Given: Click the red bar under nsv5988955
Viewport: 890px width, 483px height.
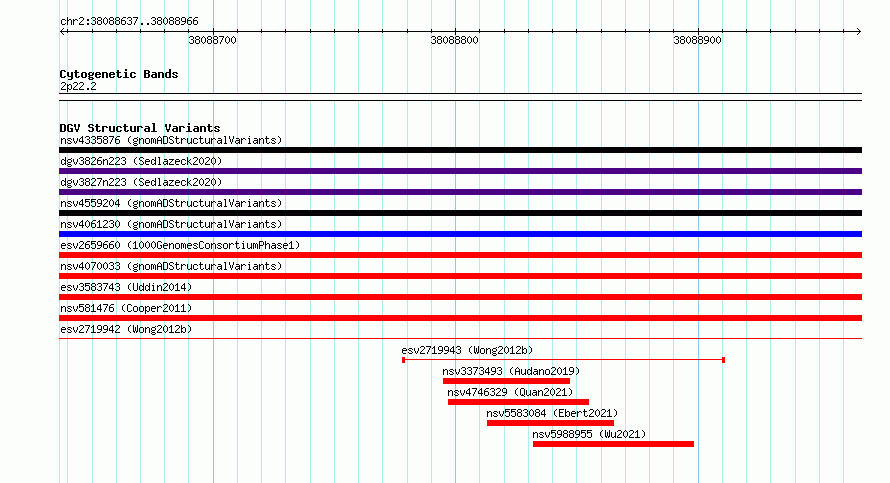Looking at the screenshot, I should click(x=614, y=444).
